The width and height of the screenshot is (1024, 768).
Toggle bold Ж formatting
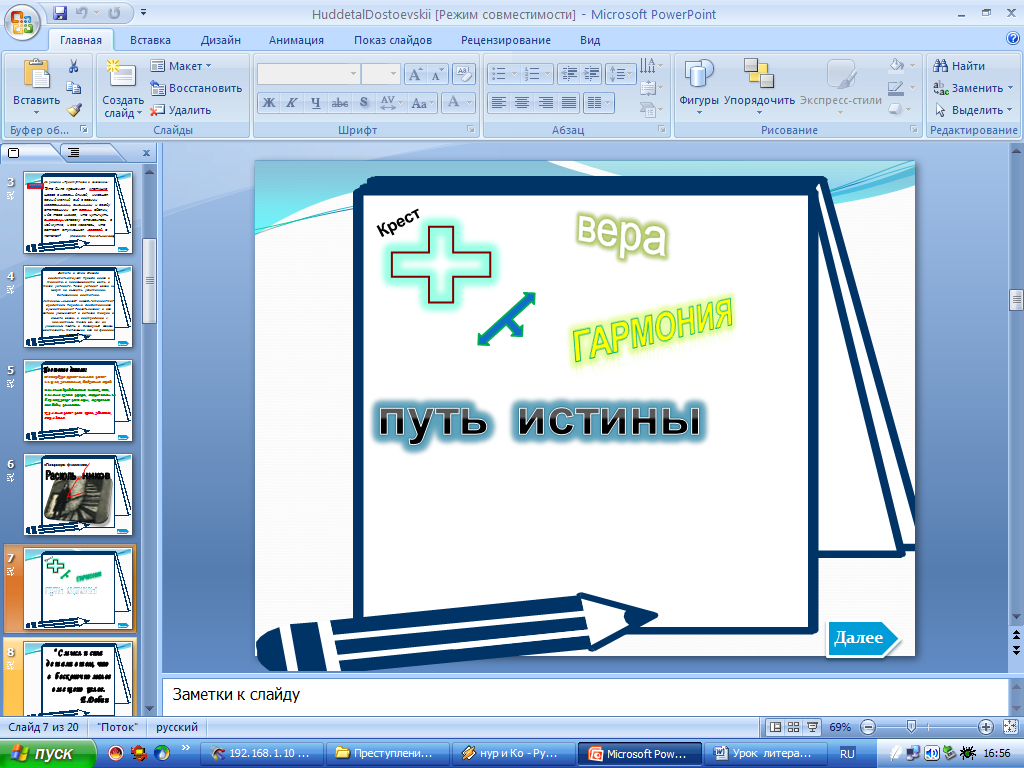coord(268,102)
